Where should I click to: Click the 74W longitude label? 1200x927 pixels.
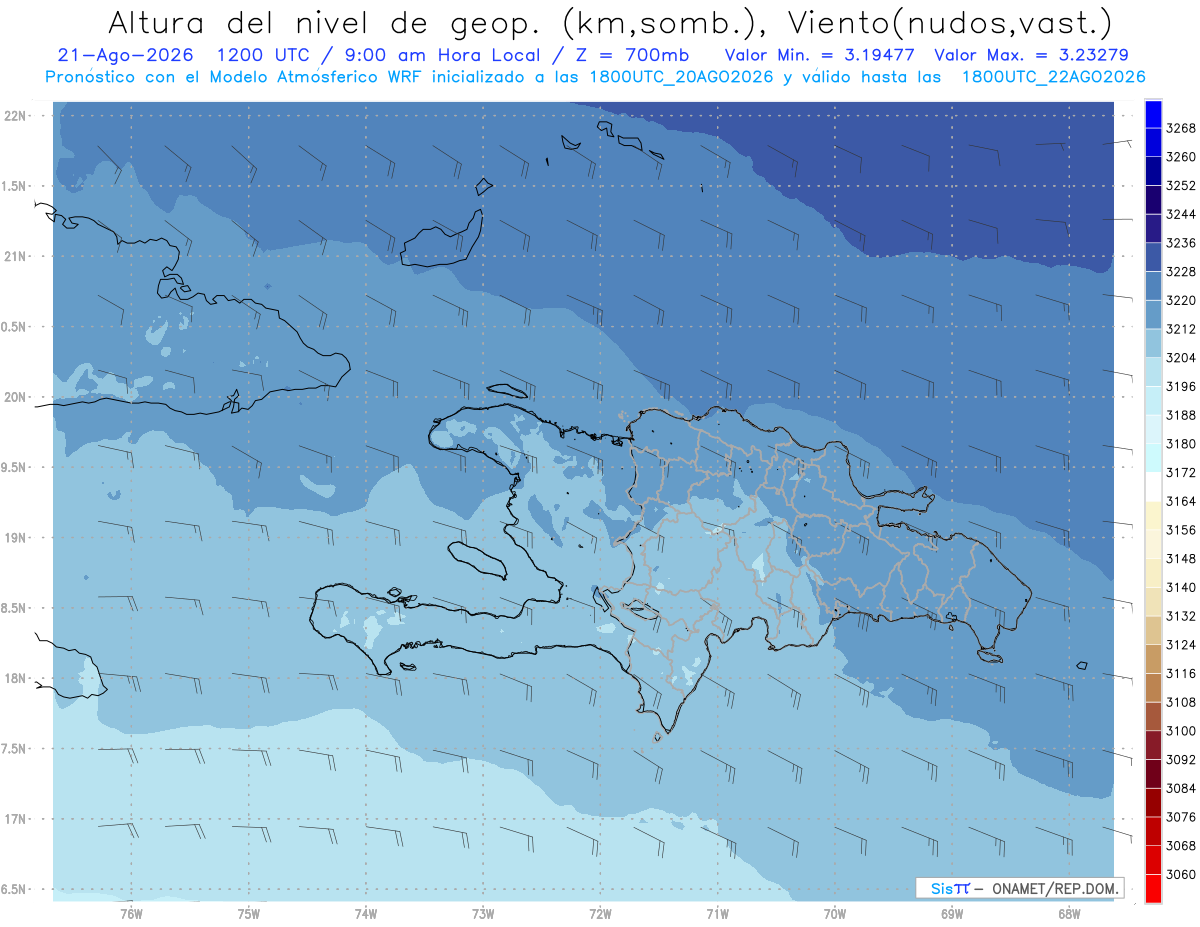pyautogui.click(x=366, y=914)
